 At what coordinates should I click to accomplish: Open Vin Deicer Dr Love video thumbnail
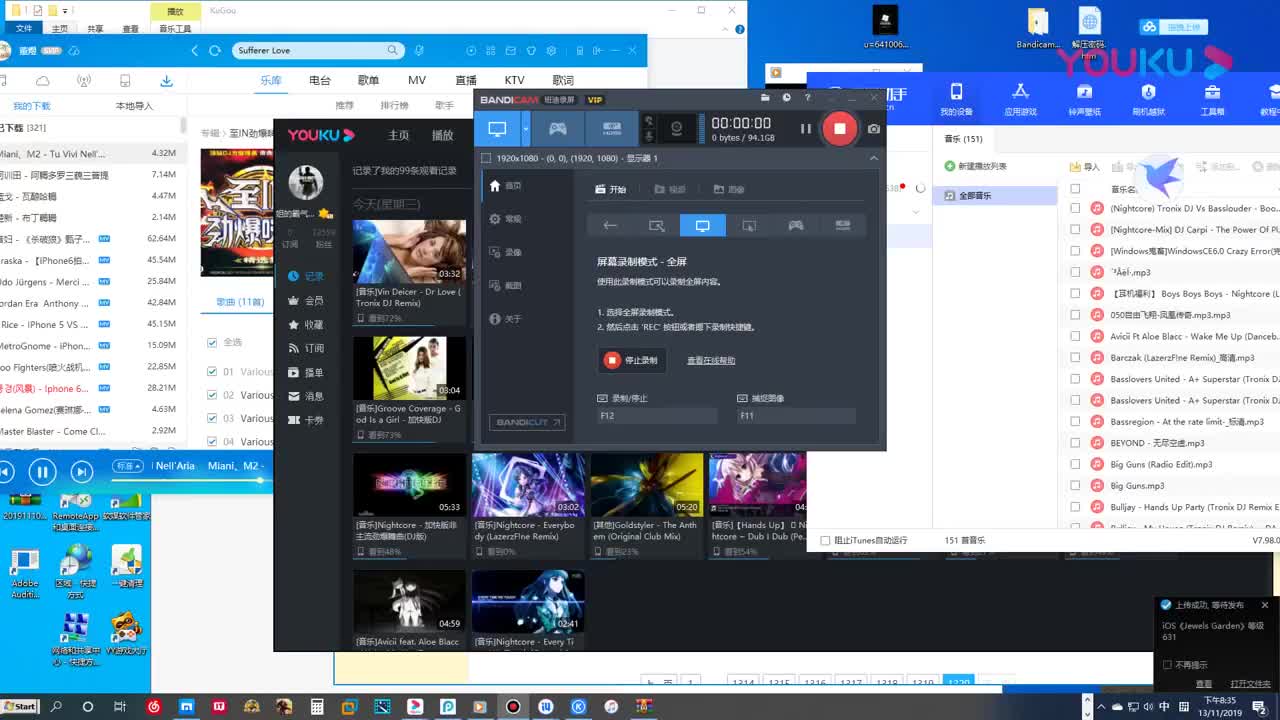click(x=409, y=252)
